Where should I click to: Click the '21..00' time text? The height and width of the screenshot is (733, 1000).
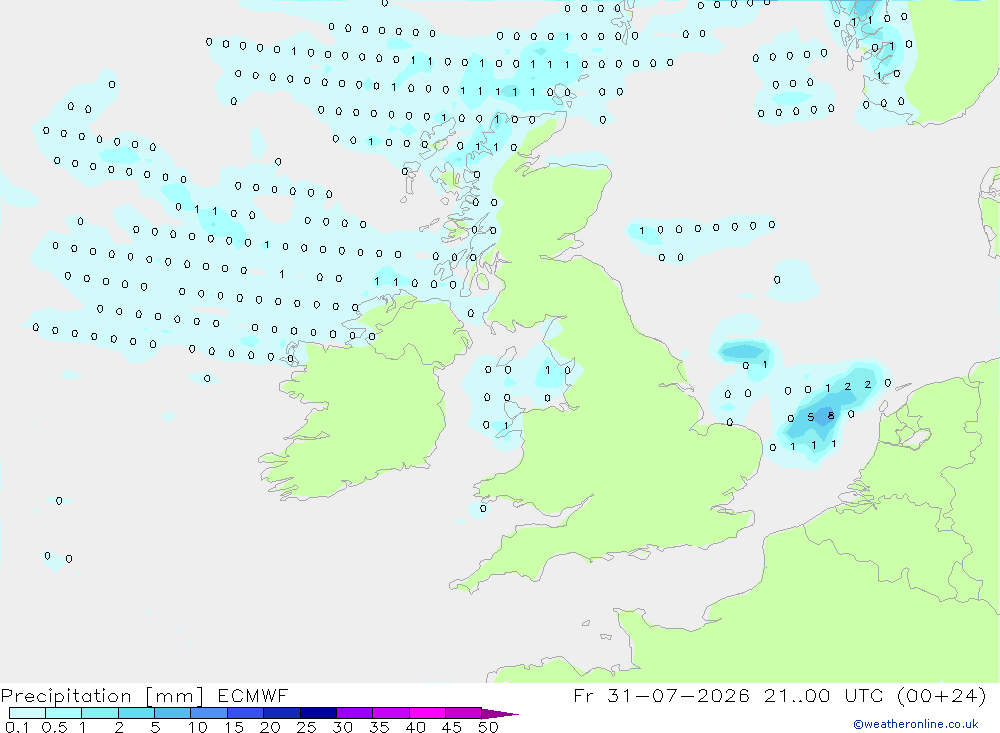797,695
